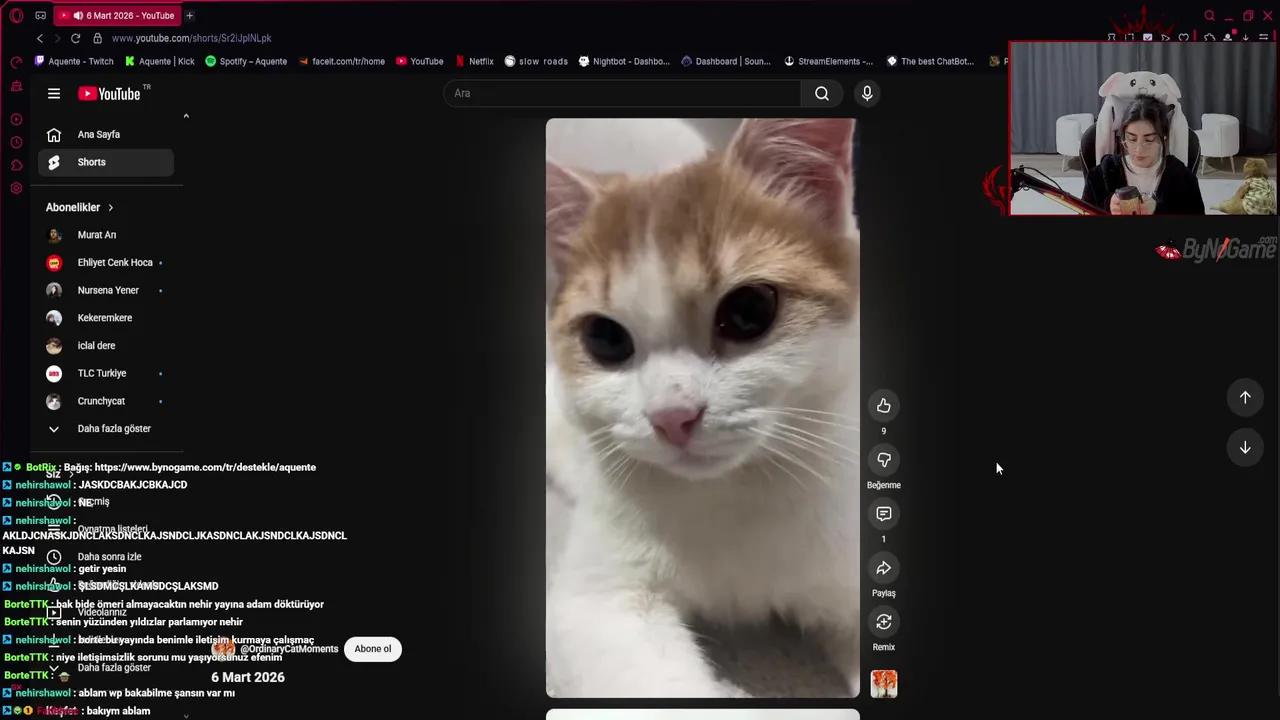Open the slow roads bookmark
Viewport: 1280px width, 720px height.
536,61
